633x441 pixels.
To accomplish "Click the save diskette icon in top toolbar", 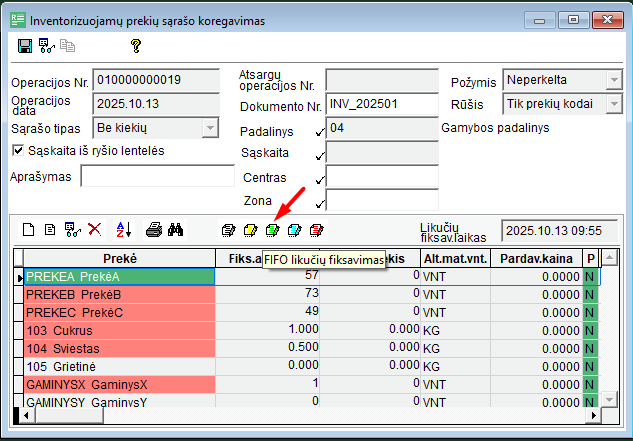I will point(25,46).
